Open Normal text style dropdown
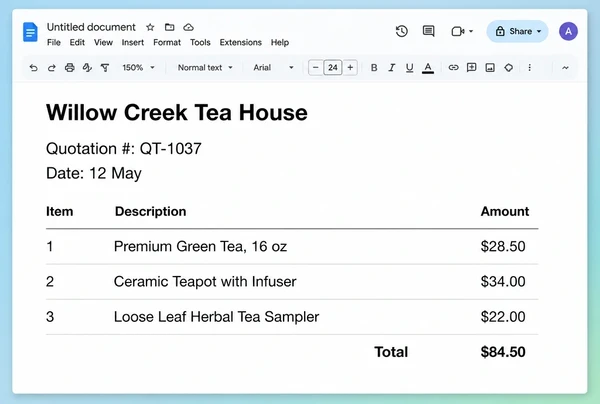 pyautogui.click(x=205, y=68)
